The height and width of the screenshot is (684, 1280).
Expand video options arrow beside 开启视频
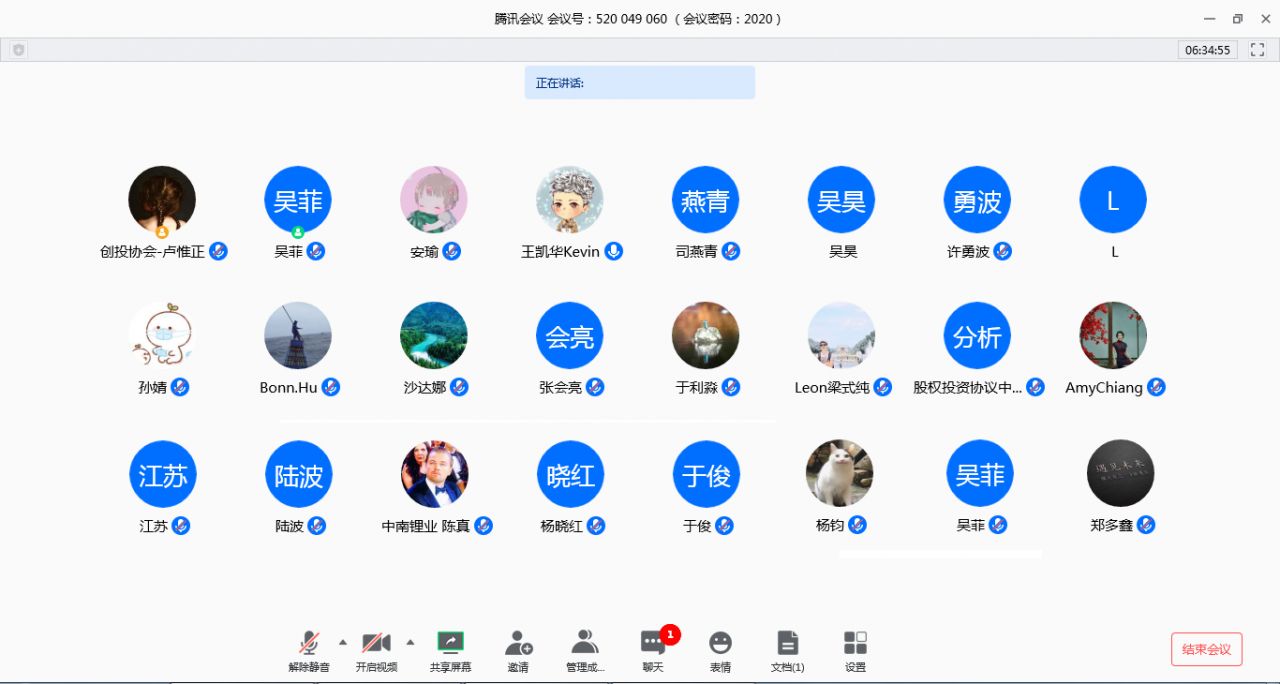pos(410,642)
